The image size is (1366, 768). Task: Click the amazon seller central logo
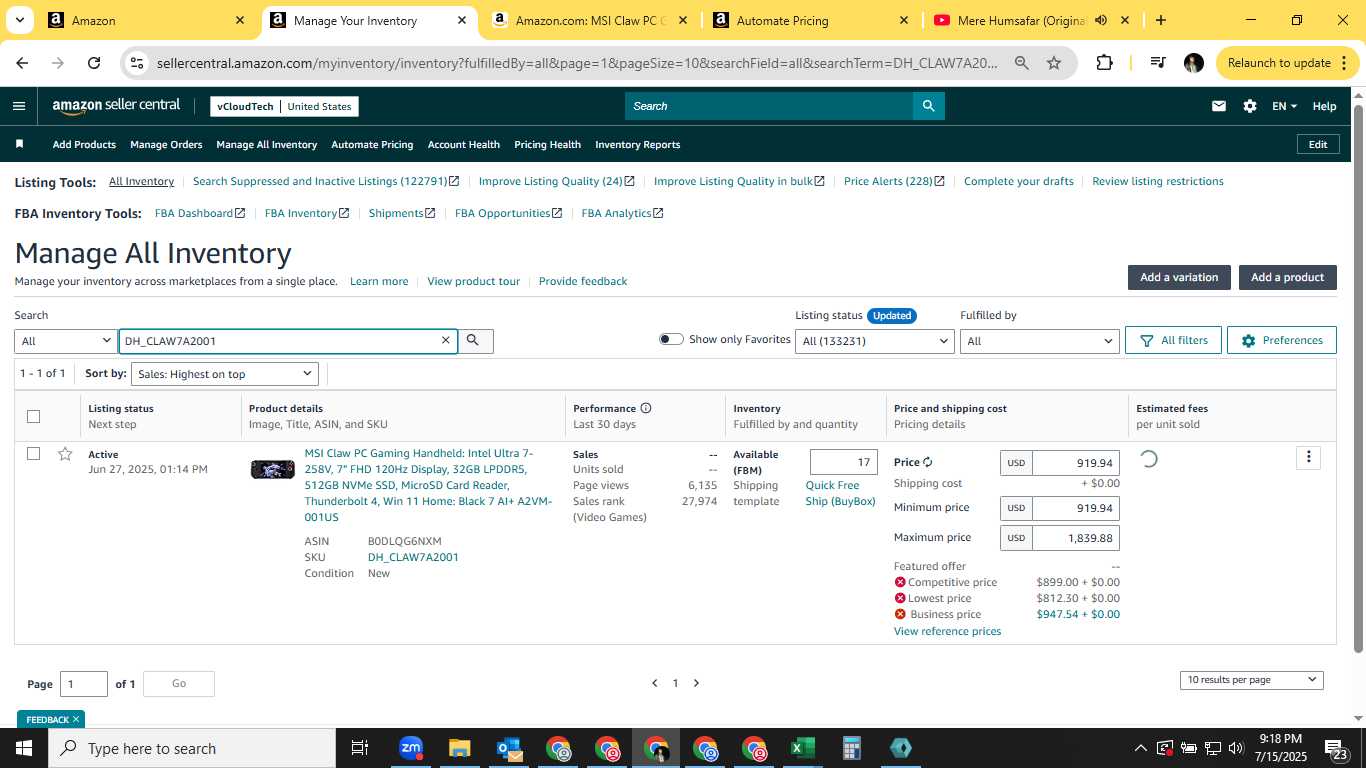pyautogui.click(x=116, y=106)
